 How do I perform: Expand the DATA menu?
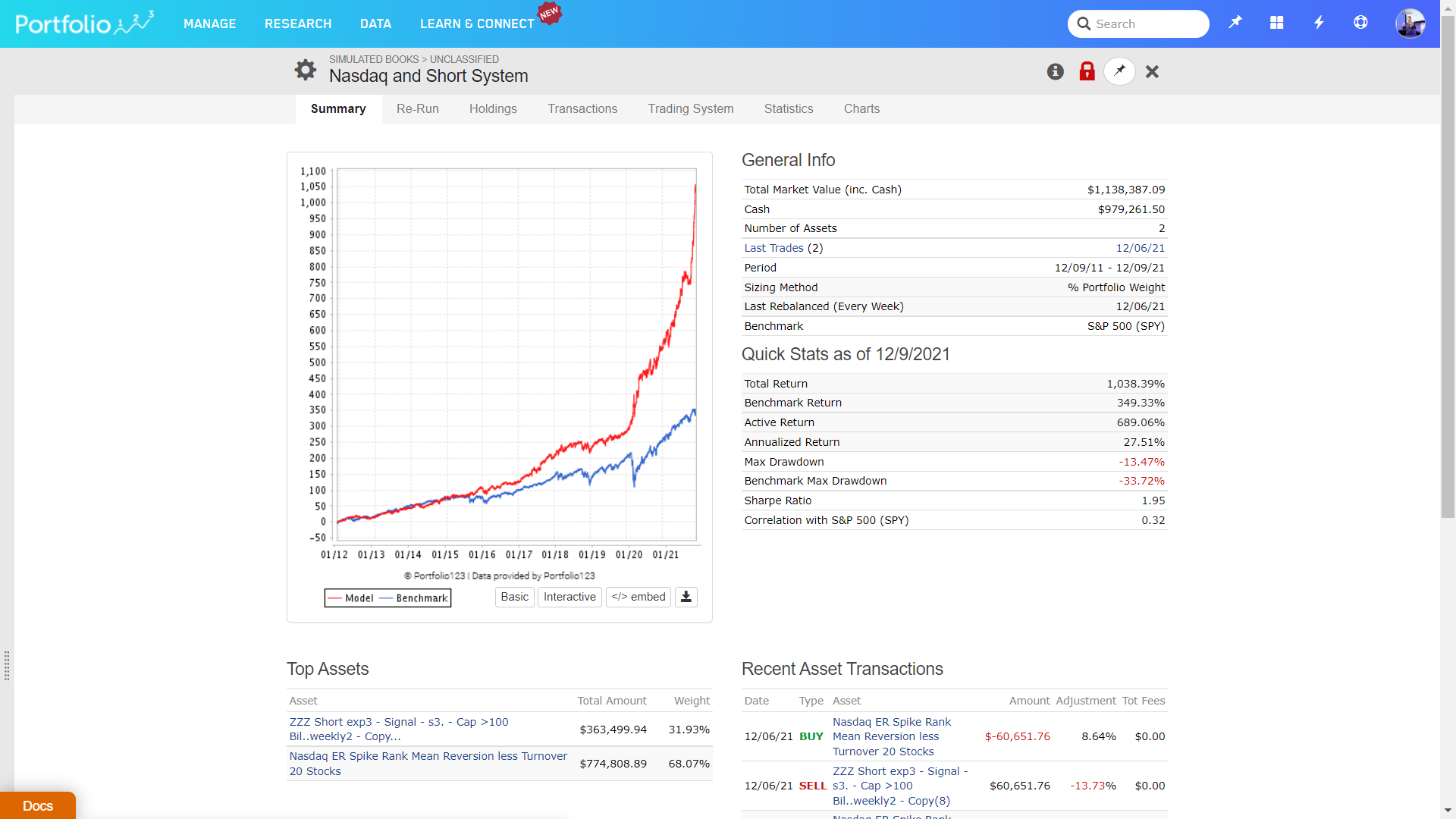coord(375,24)
